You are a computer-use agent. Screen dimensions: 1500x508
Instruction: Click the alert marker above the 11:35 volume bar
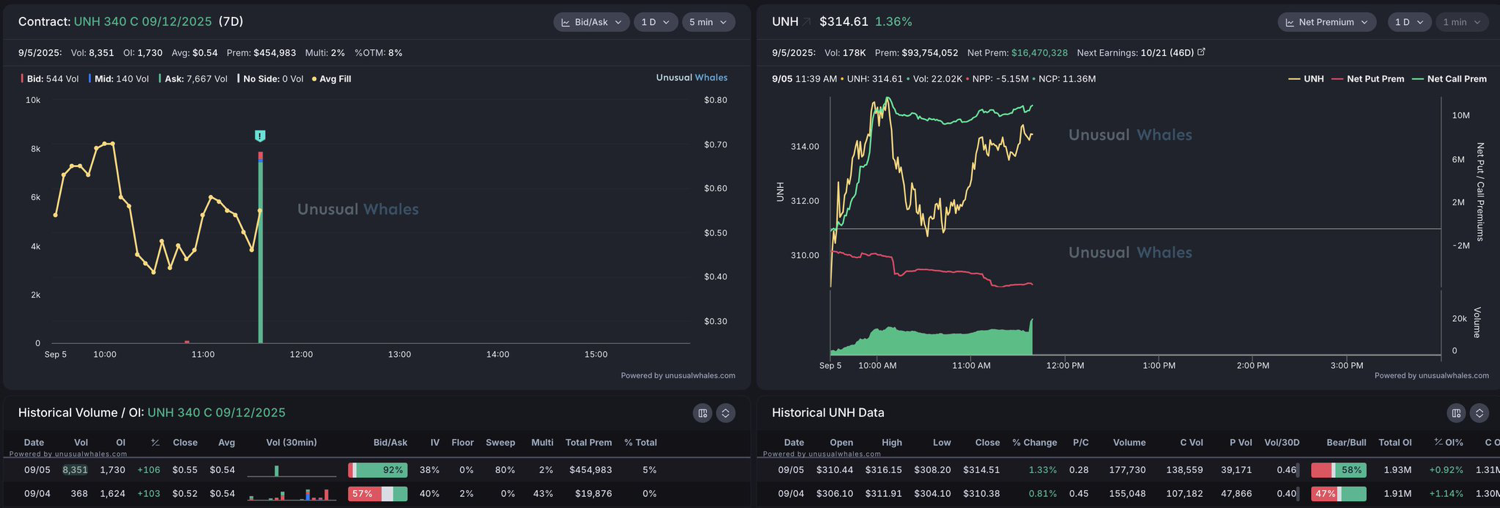pos(260,136)
